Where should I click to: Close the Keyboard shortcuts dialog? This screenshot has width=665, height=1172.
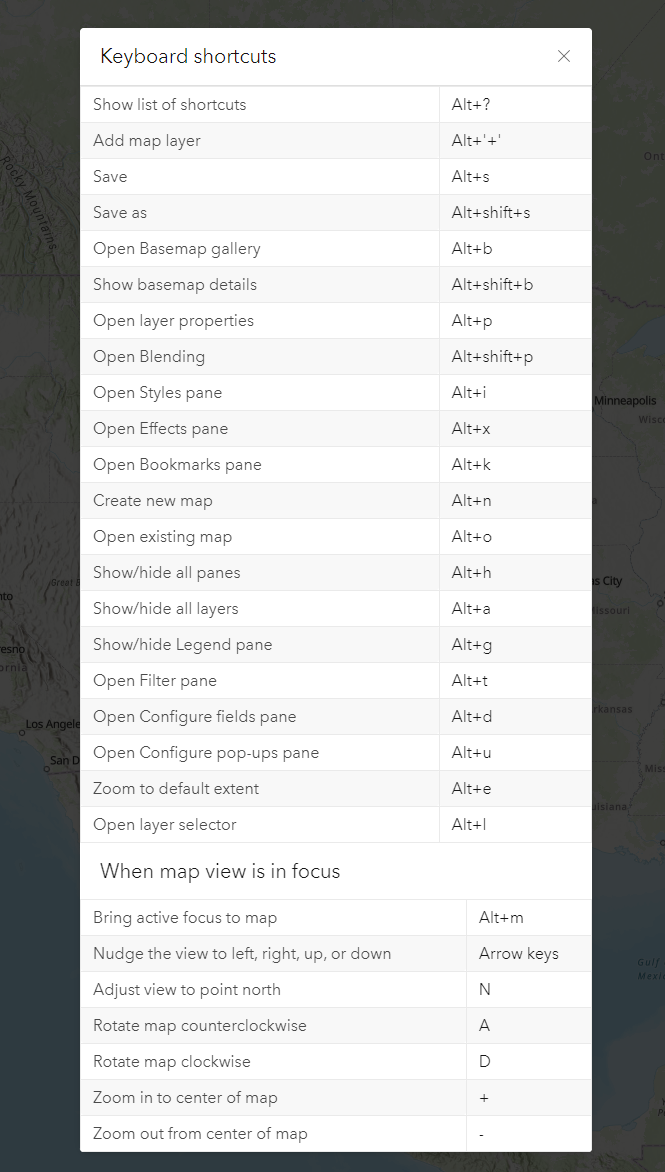(x=564, y=56)
